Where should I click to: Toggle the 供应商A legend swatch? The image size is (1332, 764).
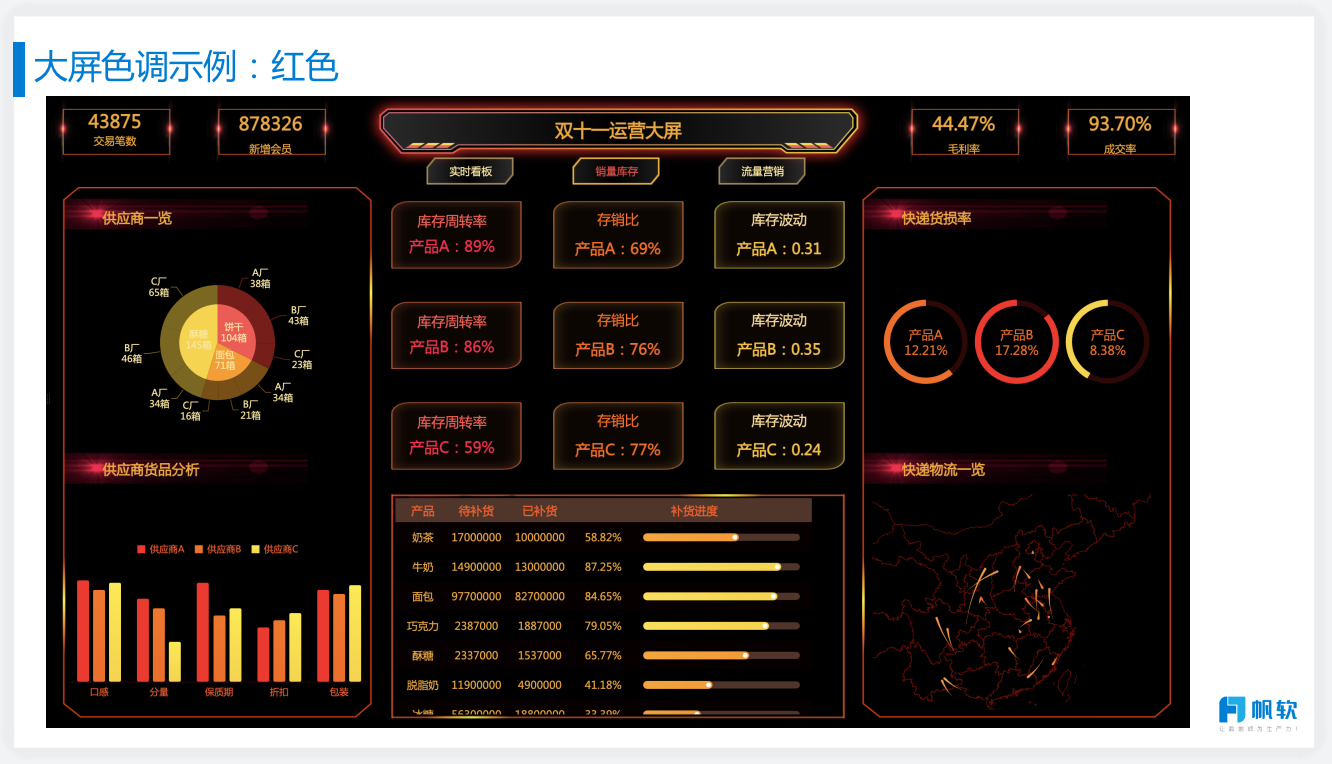point(141,549)
